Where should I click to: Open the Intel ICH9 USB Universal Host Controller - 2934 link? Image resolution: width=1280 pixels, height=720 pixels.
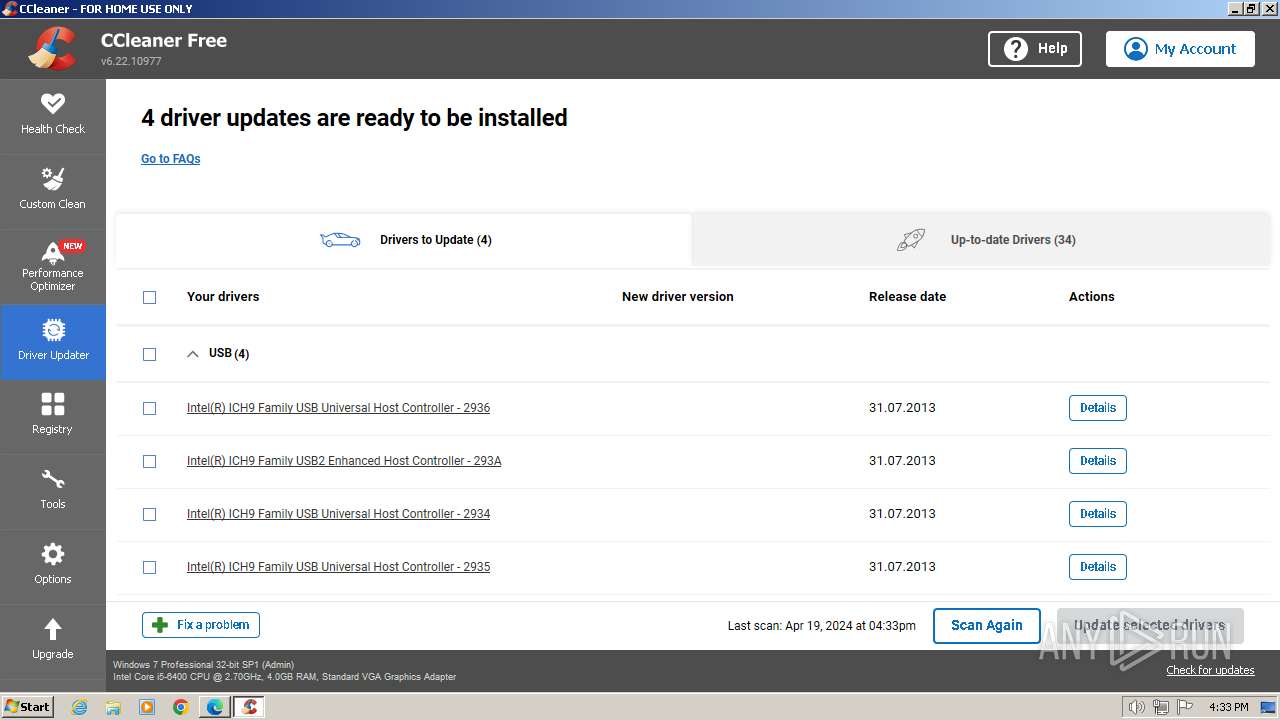pos(338,514)
